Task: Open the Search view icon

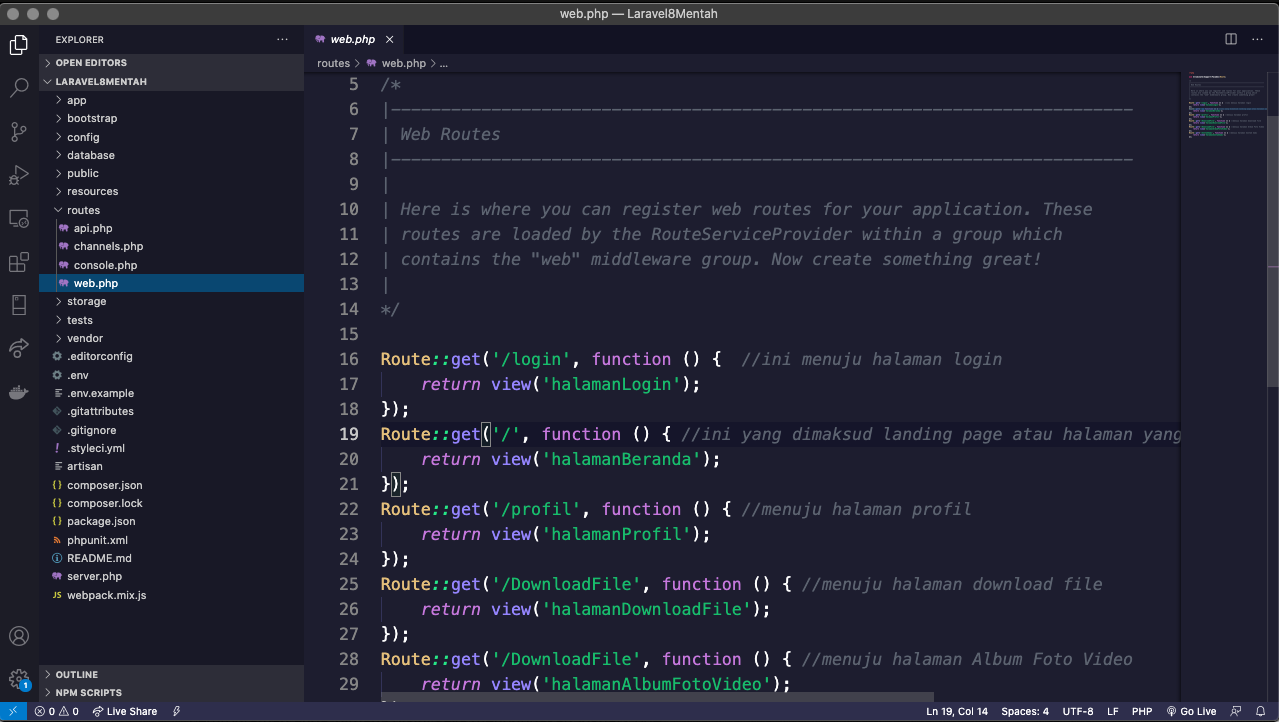Action: pyautogui.click(x=19, y=88)
